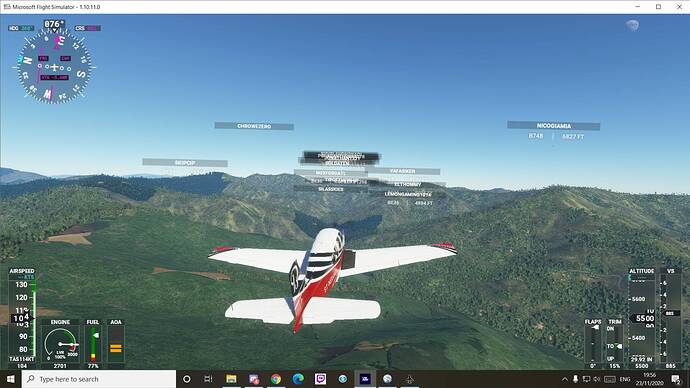Click the HDG heading bug box

(x=21, y=28)
